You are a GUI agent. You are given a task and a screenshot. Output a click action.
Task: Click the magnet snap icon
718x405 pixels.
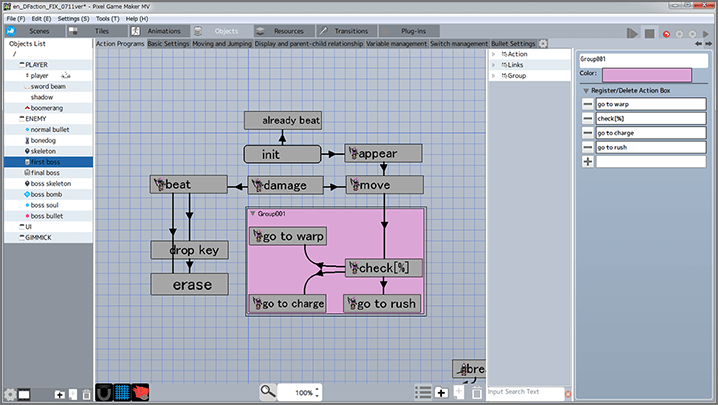pos(104,392)
